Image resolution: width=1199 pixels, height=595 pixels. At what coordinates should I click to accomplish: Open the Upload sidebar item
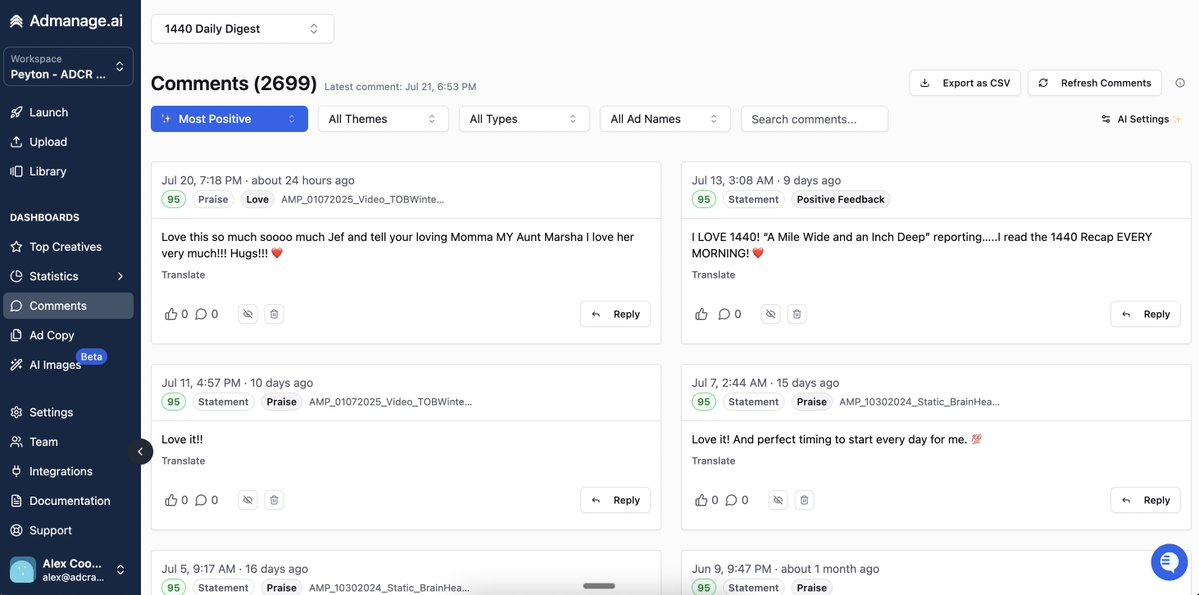[x=69, y=142]
